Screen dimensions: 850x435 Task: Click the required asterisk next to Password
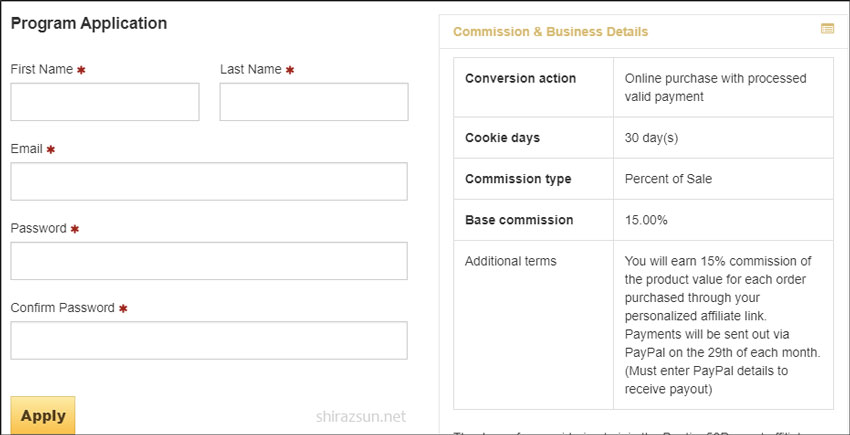point(75,229)
